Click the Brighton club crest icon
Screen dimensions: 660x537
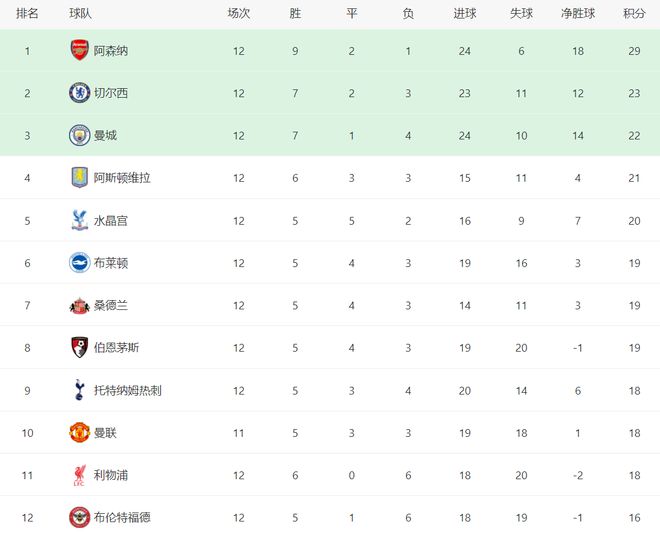tap(79, 262)
